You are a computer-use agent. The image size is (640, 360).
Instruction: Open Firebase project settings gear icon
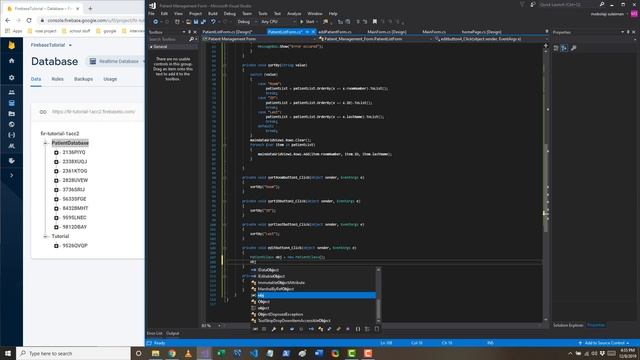point(11,78)
